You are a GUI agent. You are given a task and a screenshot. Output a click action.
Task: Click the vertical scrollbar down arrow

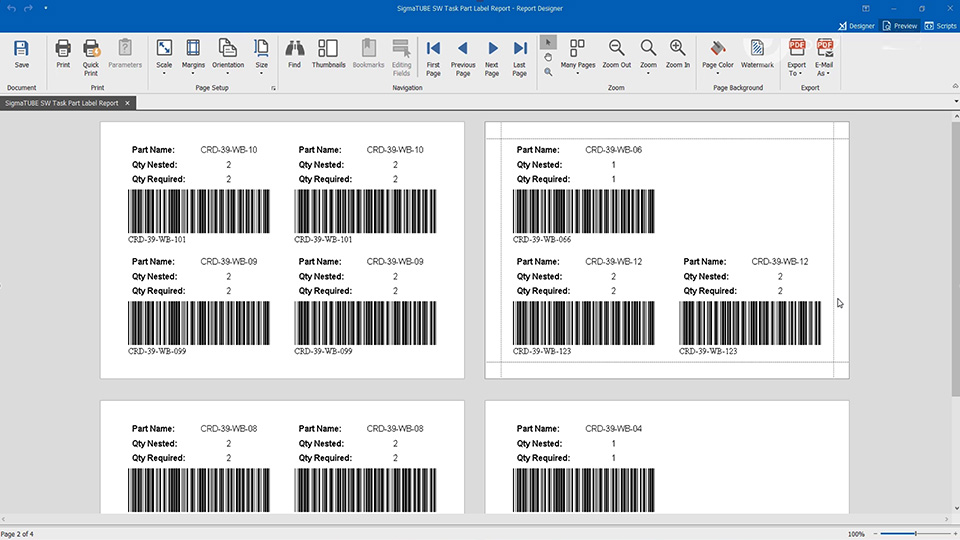(955, 508)
